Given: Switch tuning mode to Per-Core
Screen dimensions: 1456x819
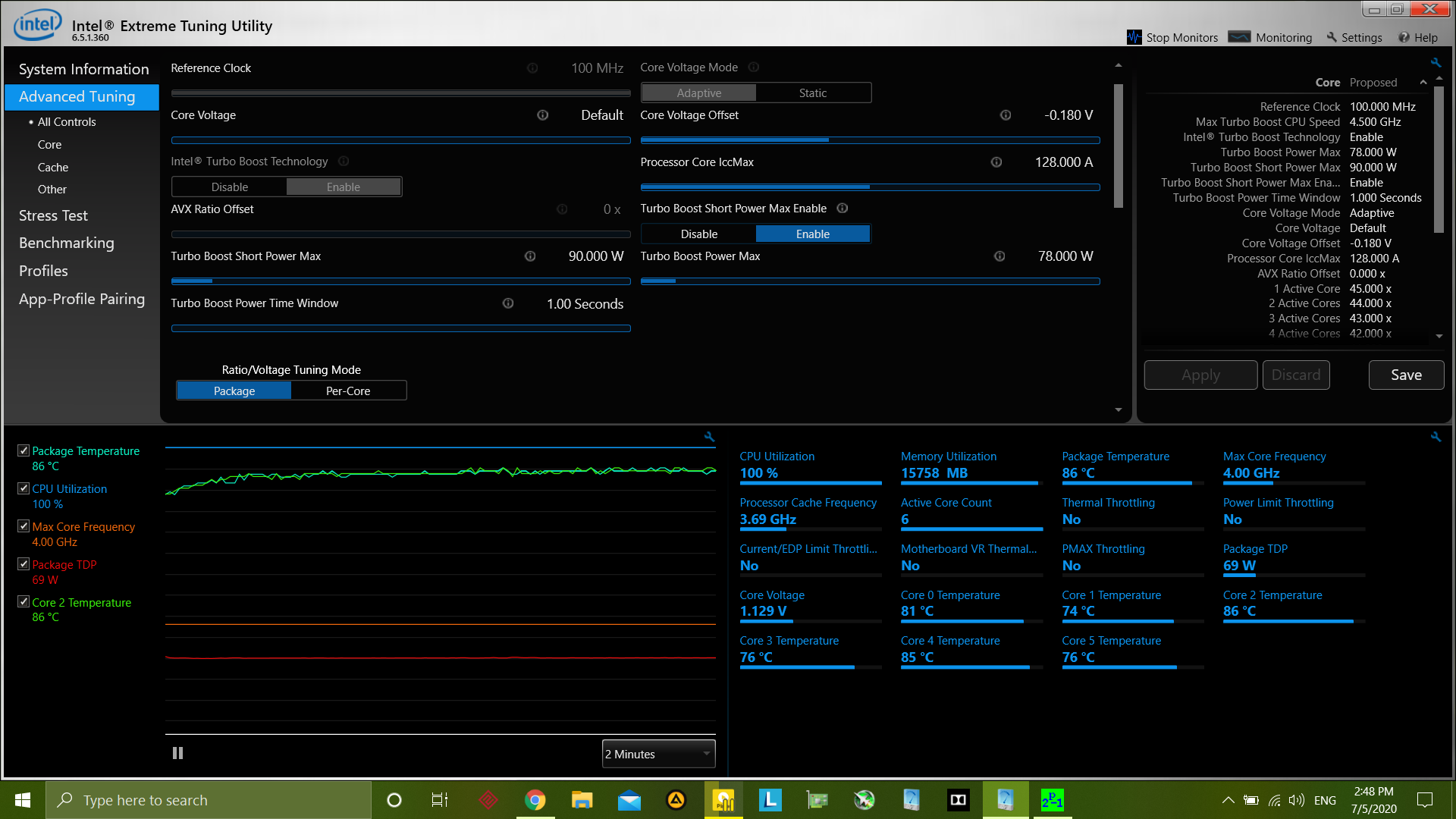Looking at the screenshot, I should click(x=348, y=391).
